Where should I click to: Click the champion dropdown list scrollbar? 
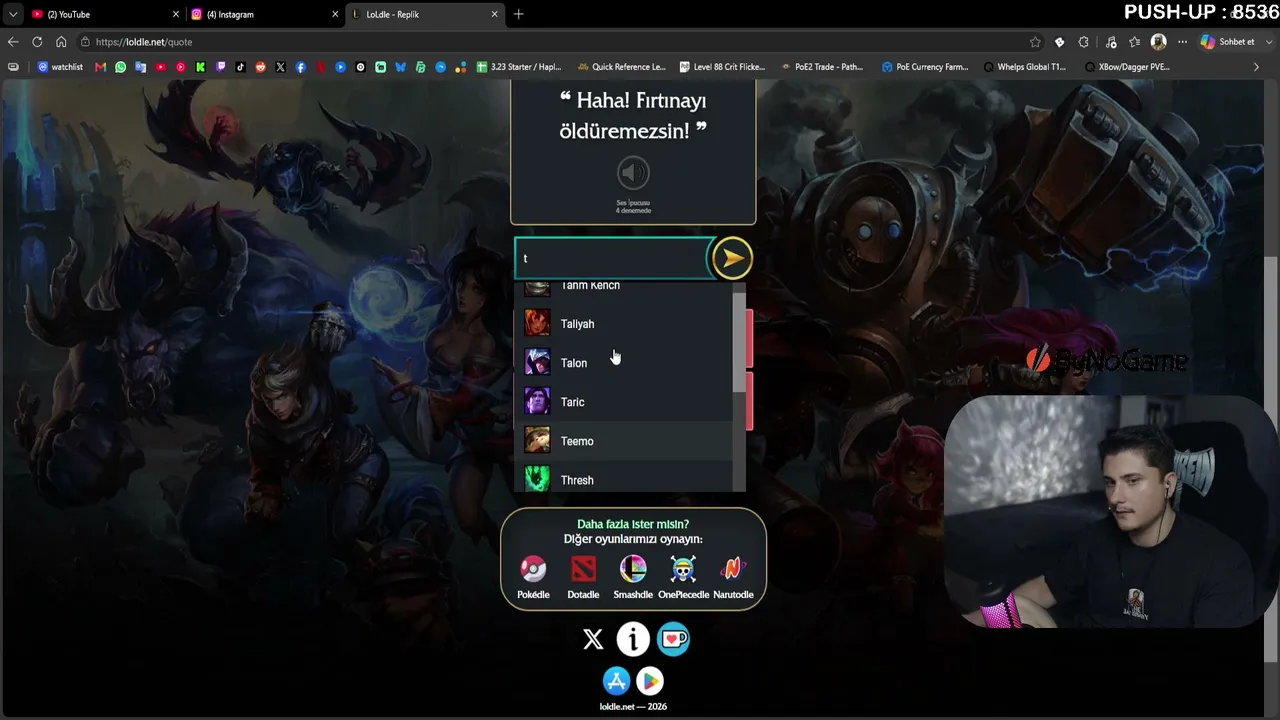739,343
